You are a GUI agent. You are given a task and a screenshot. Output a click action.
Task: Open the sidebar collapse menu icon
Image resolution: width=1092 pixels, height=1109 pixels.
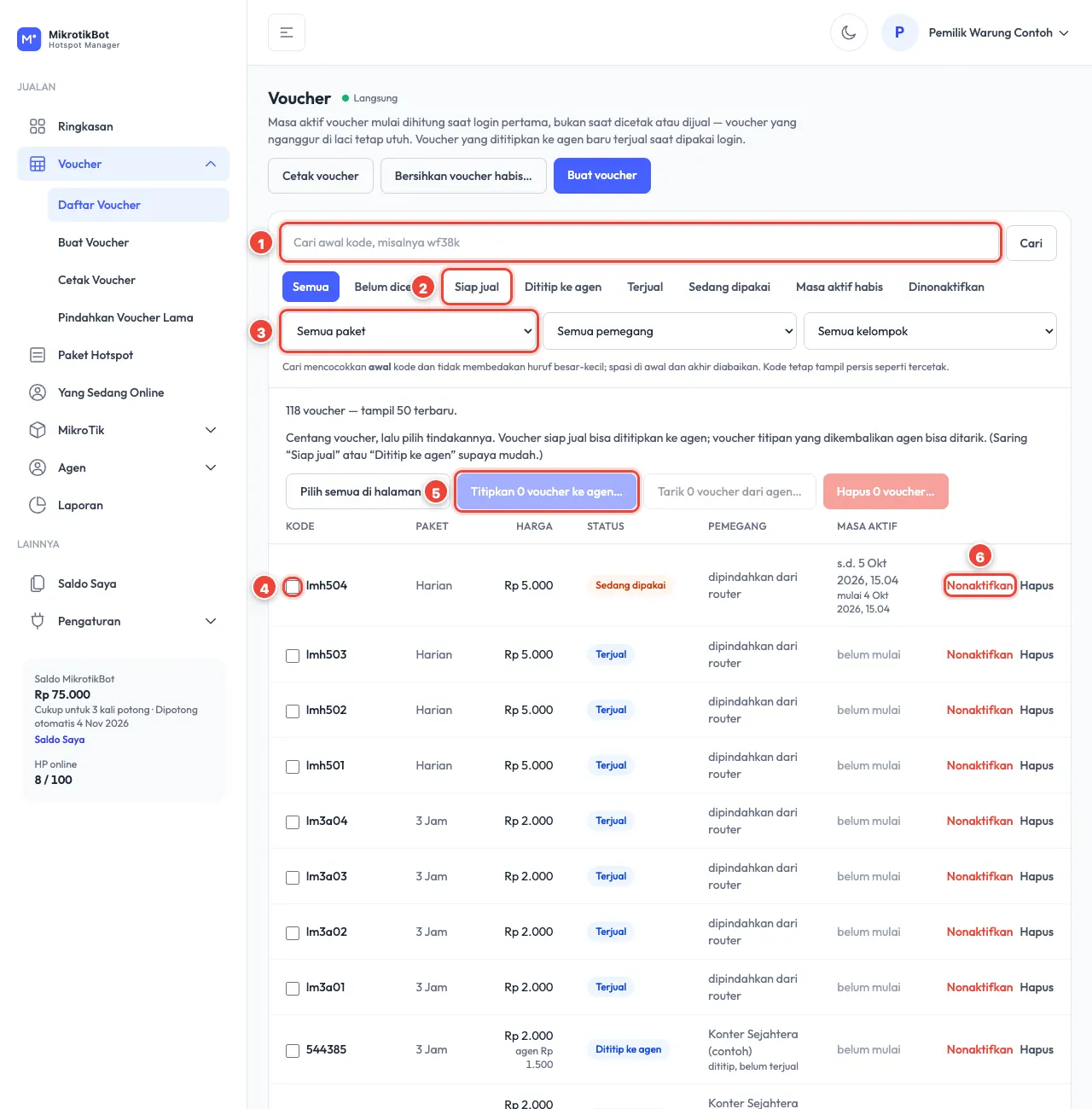coord(287,32)
